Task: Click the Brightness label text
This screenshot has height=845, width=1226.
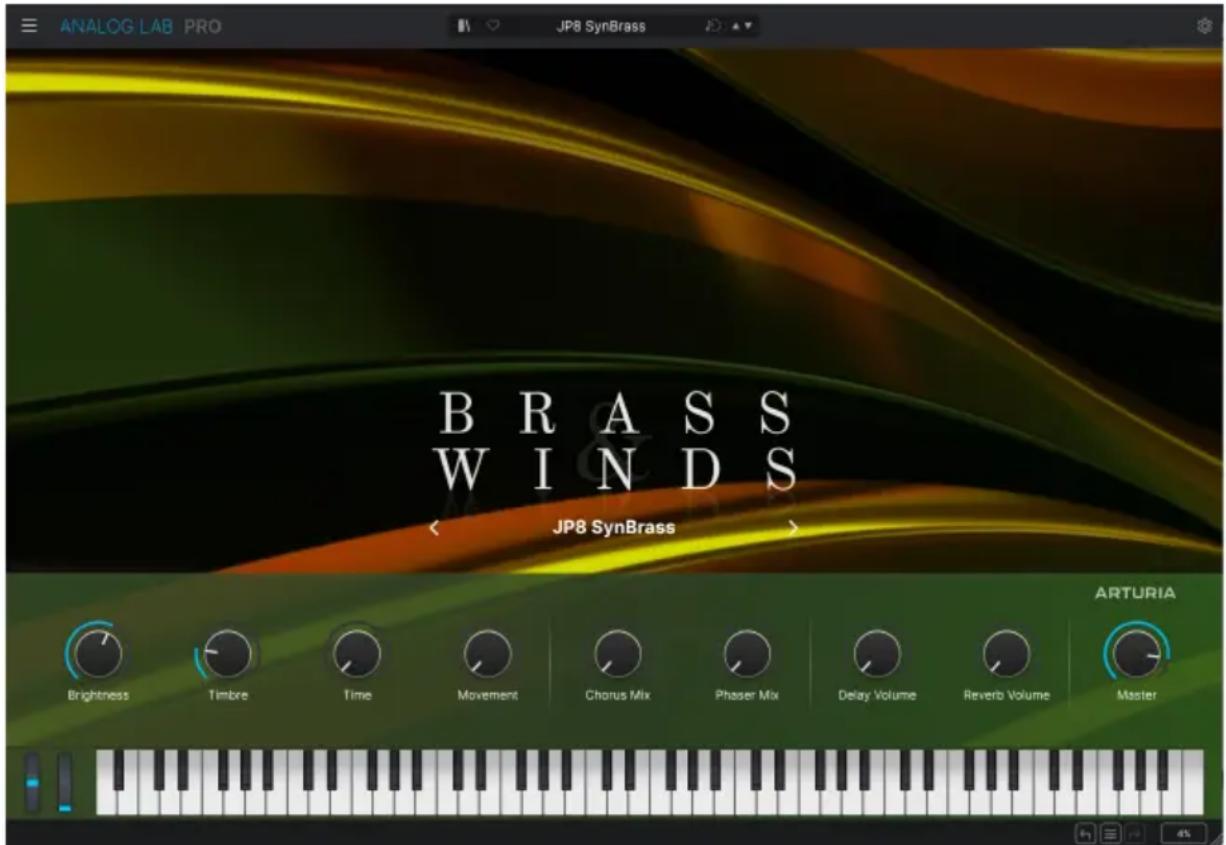Action: click(x=98, y=696)
